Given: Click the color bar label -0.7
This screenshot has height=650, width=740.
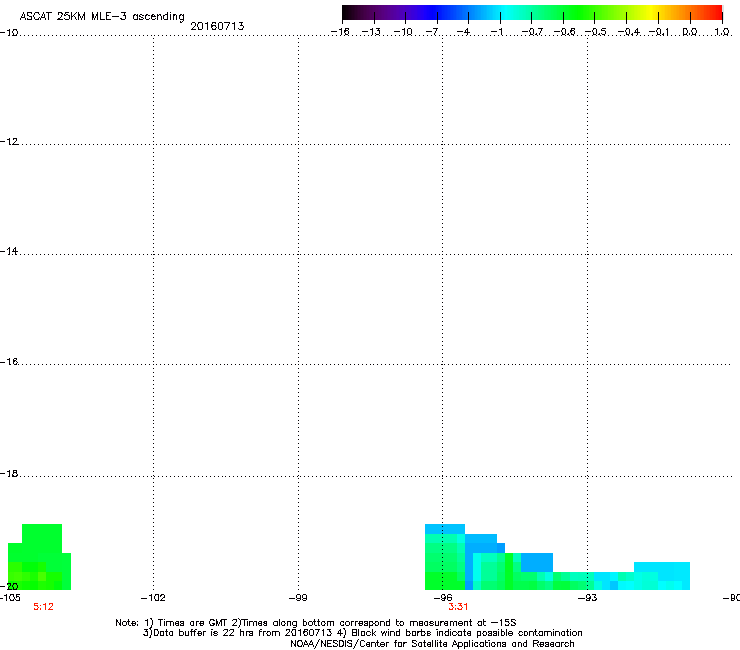Looking at the screenshot, I should point(532,32).
